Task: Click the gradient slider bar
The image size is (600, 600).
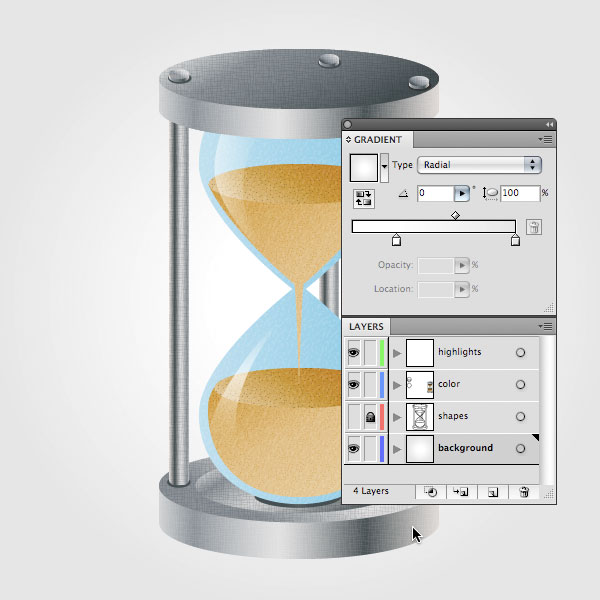Action: pos(434,227)
